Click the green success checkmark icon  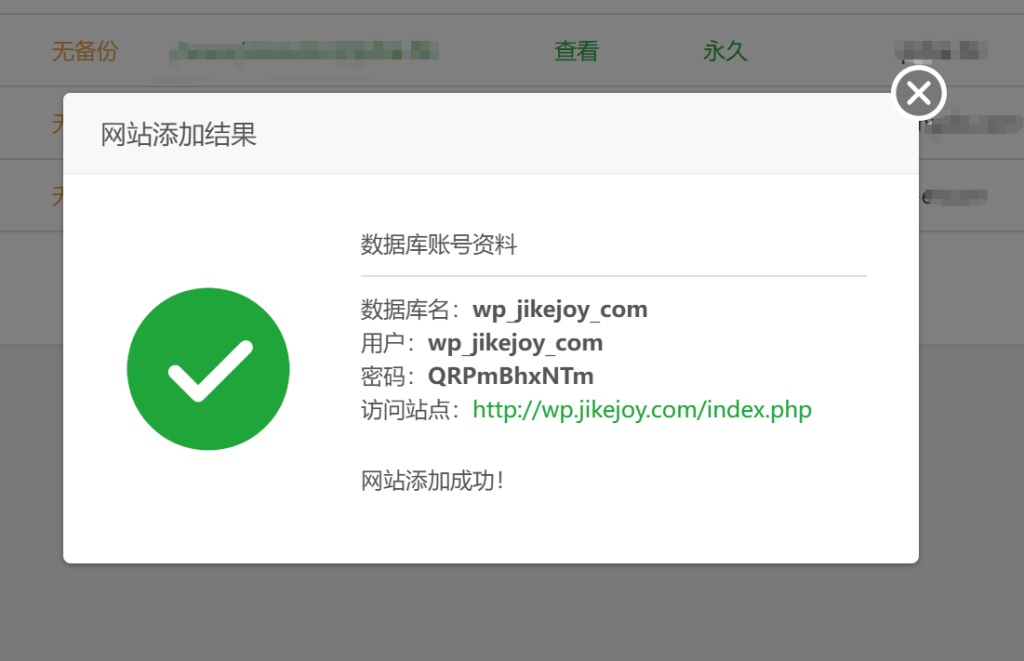click(208, 369)
